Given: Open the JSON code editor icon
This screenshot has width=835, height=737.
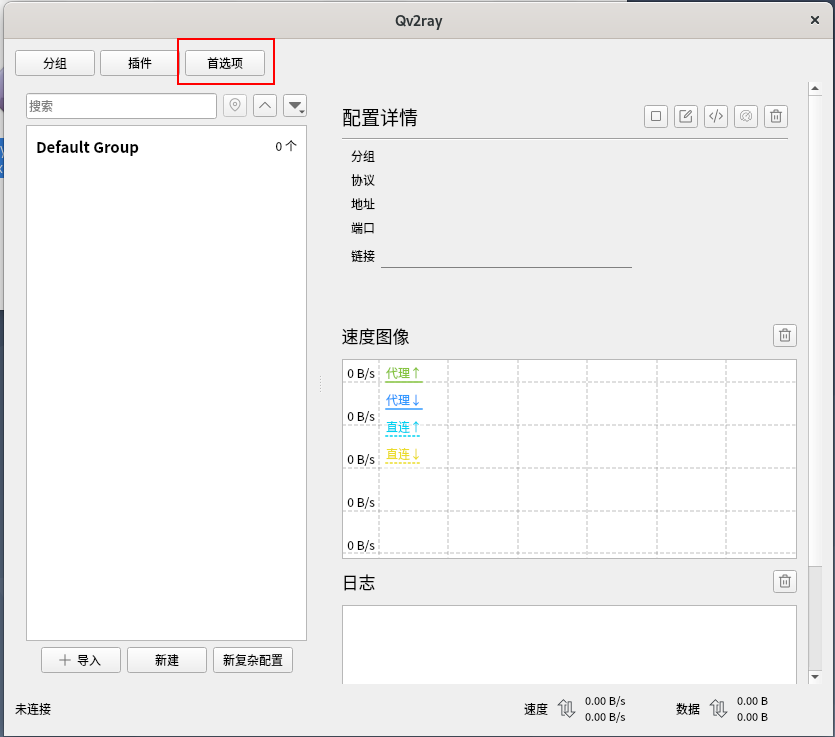Looking at the screenshot, I should pos(716,116).
